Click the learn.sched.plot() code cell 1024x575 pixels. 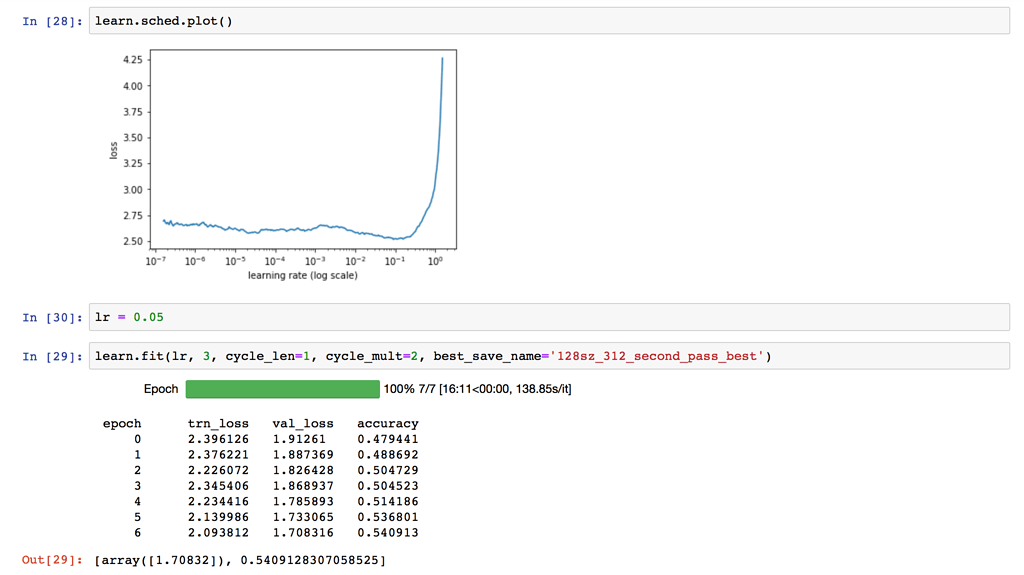click(x=548, y=21)
